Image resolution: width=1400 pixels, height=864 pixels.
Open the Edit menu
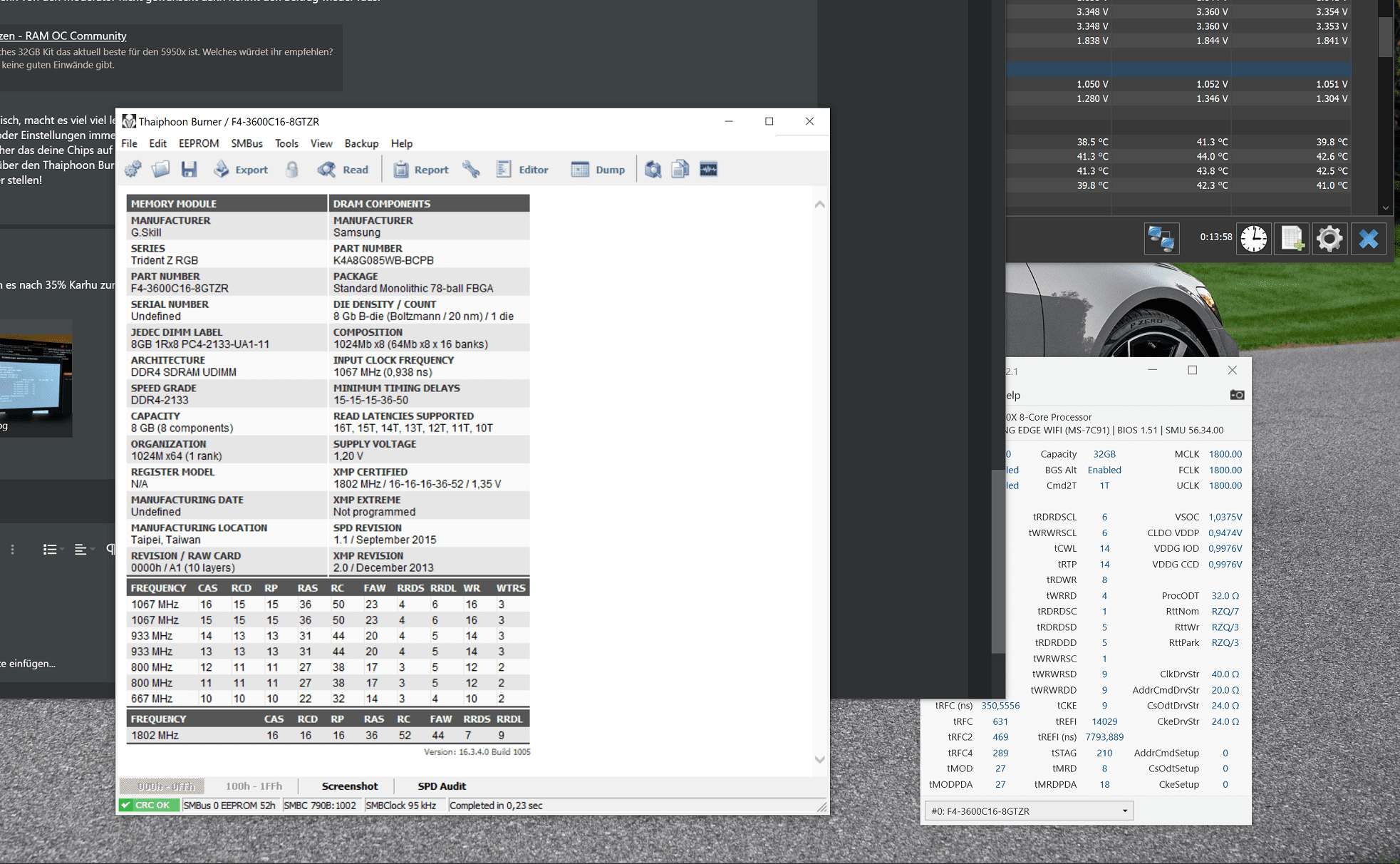[157, 143]
